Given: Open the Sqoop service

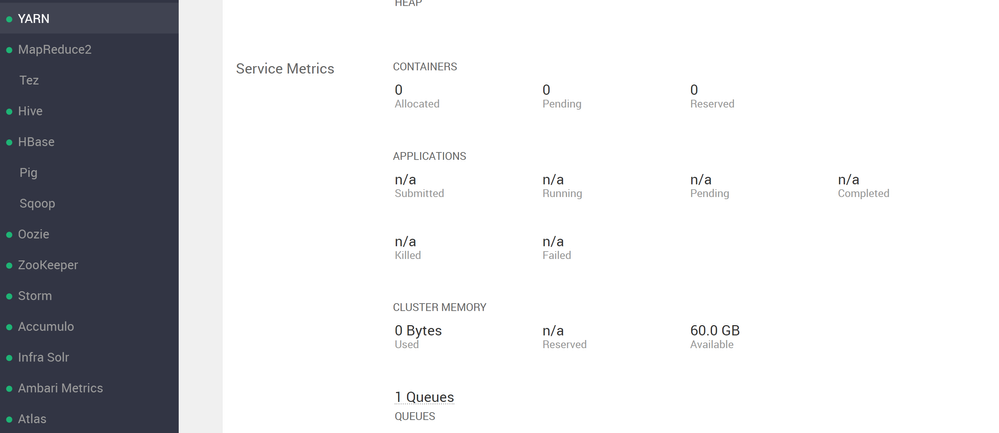Looking at the screenshot, I should pyautogui.click(x=37, y=204).
